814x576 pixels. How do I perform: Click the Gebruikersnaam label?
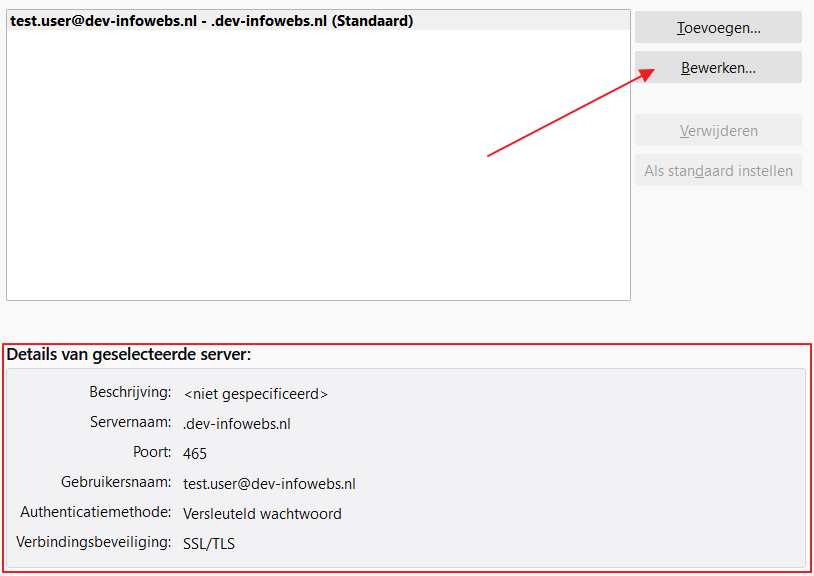coord(115,482)
